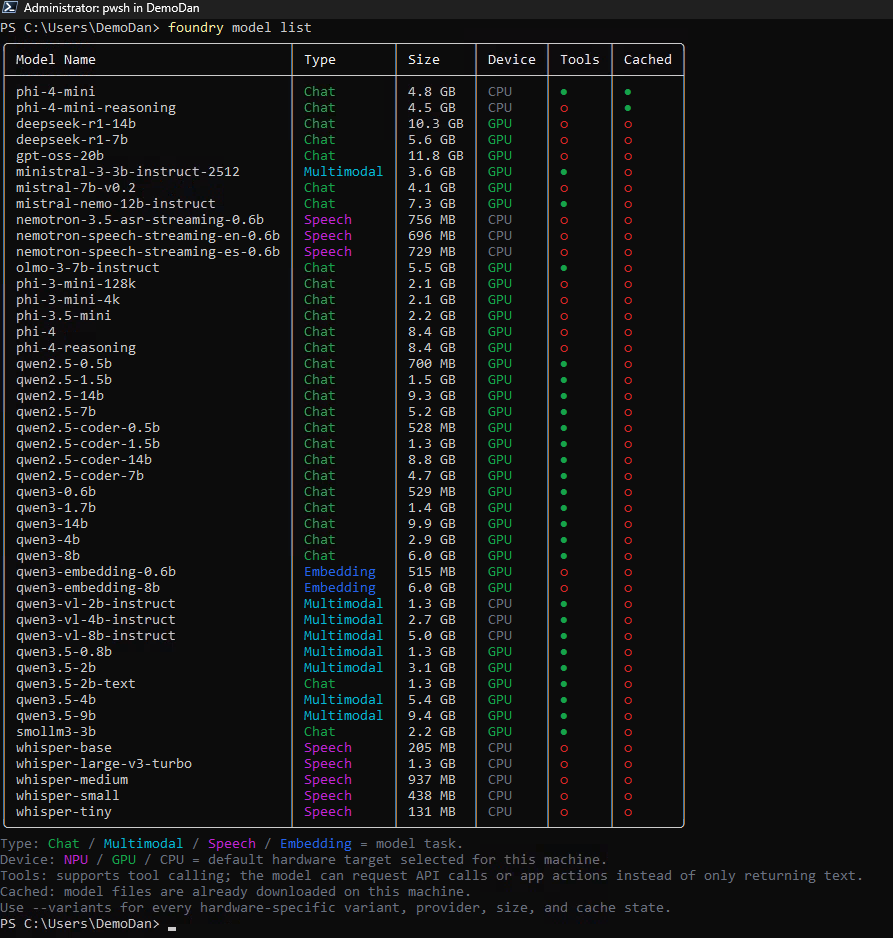Select the qwen3-0.6b model name
Image resolution: width=893 pixels, height=938 pixels.
tap(56, 492)
